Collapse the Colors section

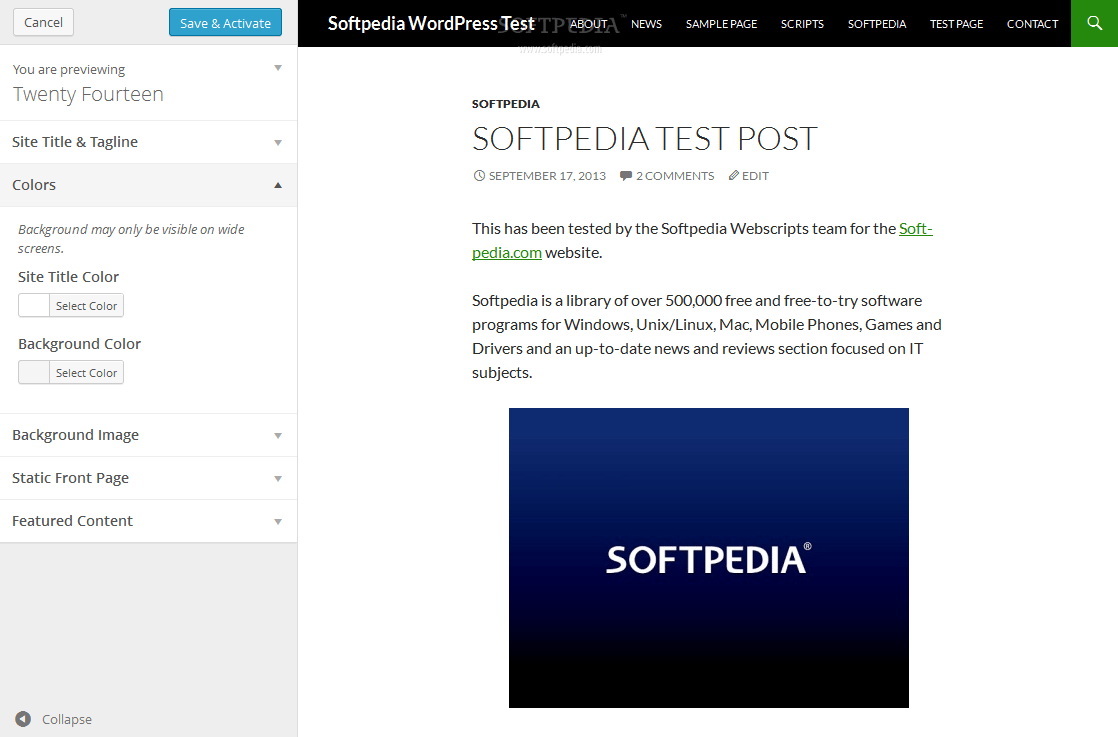[148, 185]
